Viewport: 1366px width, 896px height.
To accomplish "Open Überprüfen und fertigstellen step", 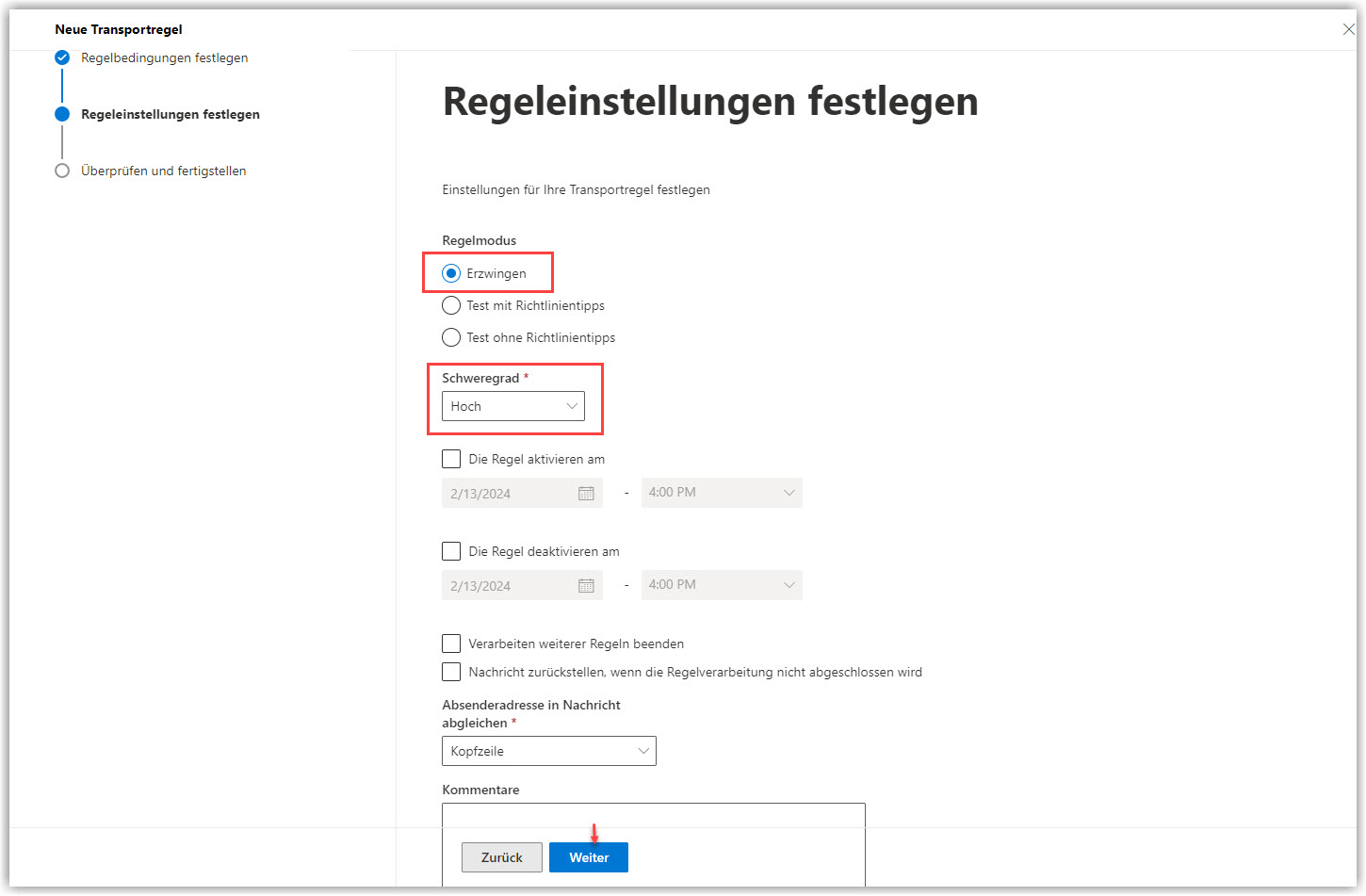I will (x=163, y=171).
